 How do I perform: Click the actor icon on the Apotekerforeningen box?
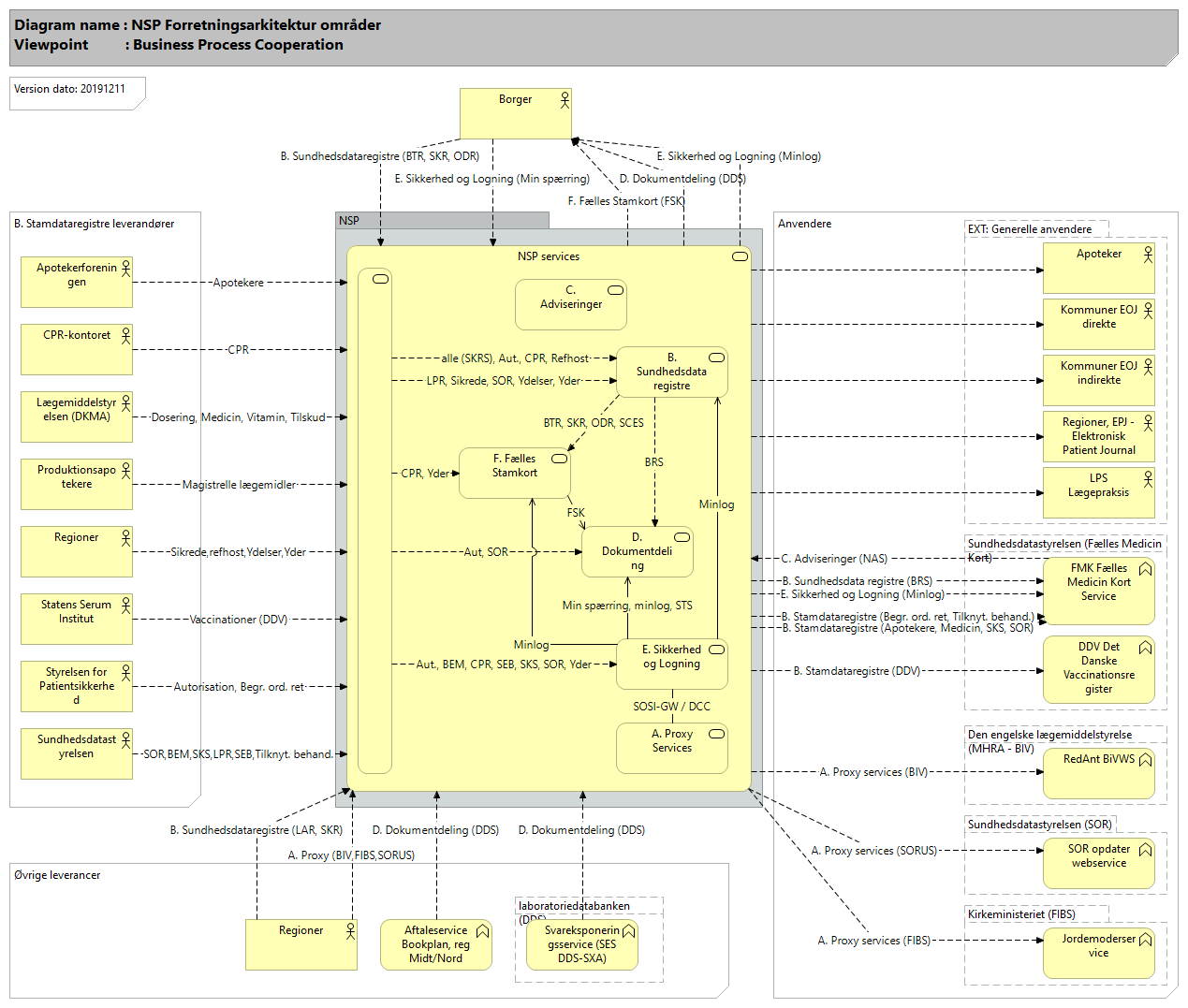(x=125, y=269)
